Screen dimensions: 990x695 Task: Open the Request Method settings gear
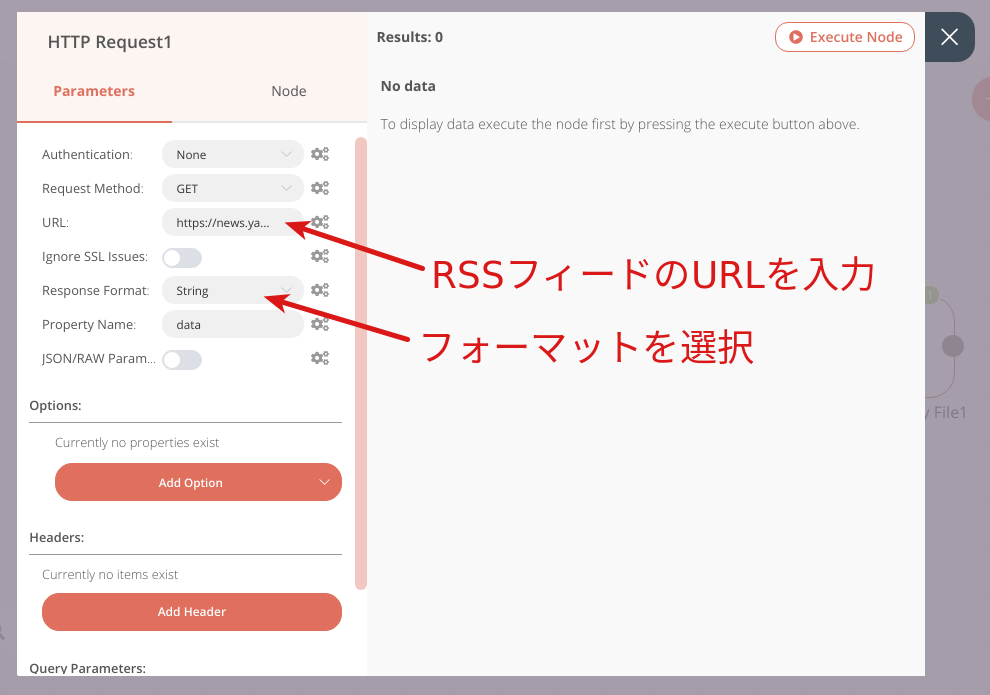pyautogui.click(x=319, y=188)
